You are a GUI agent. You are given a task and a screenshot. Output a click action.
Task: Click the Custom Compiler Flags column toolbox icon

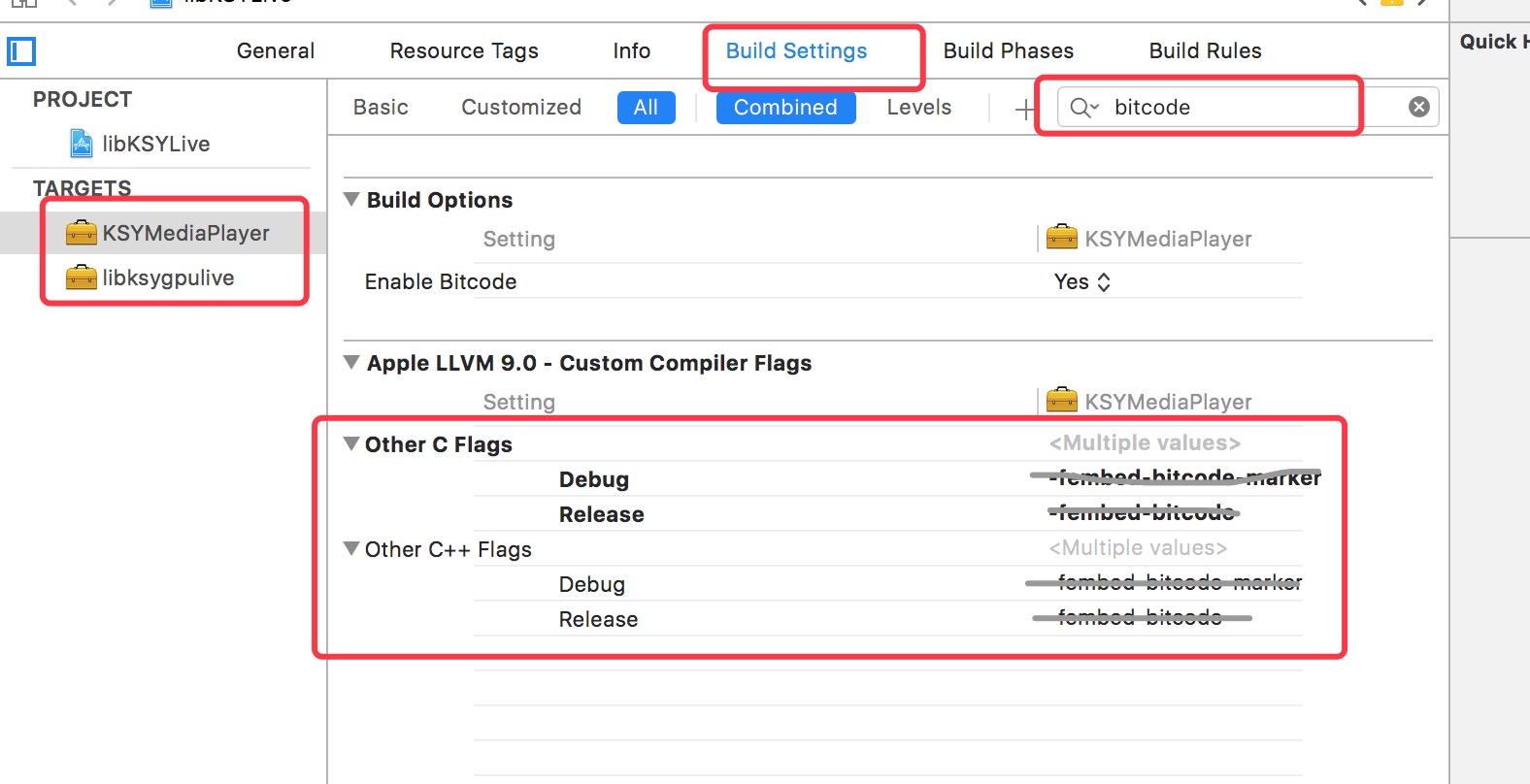tap(1061, 400)
